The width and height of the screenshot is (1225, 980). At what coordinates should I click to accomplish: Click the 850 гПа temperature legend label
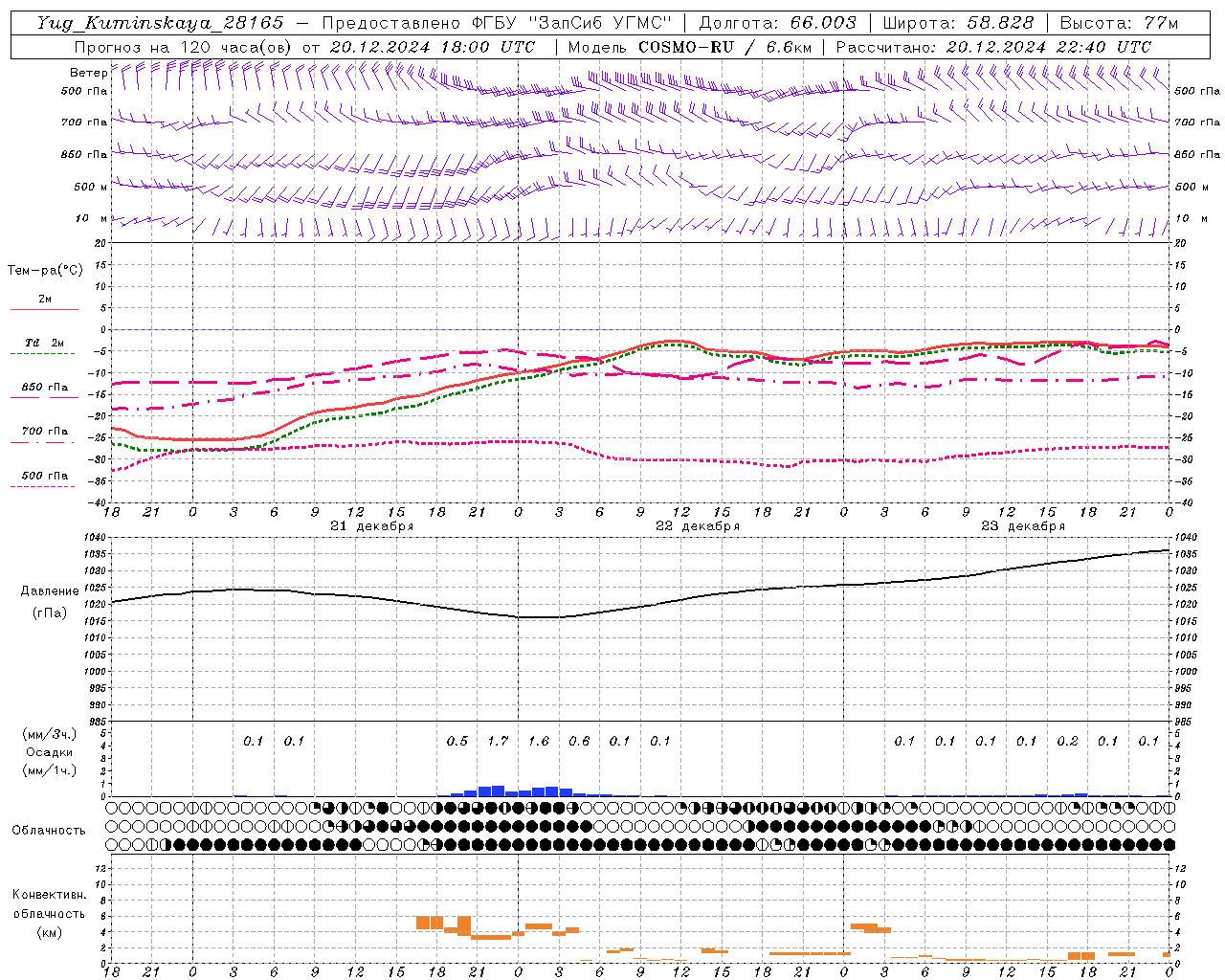click(44, 387)
